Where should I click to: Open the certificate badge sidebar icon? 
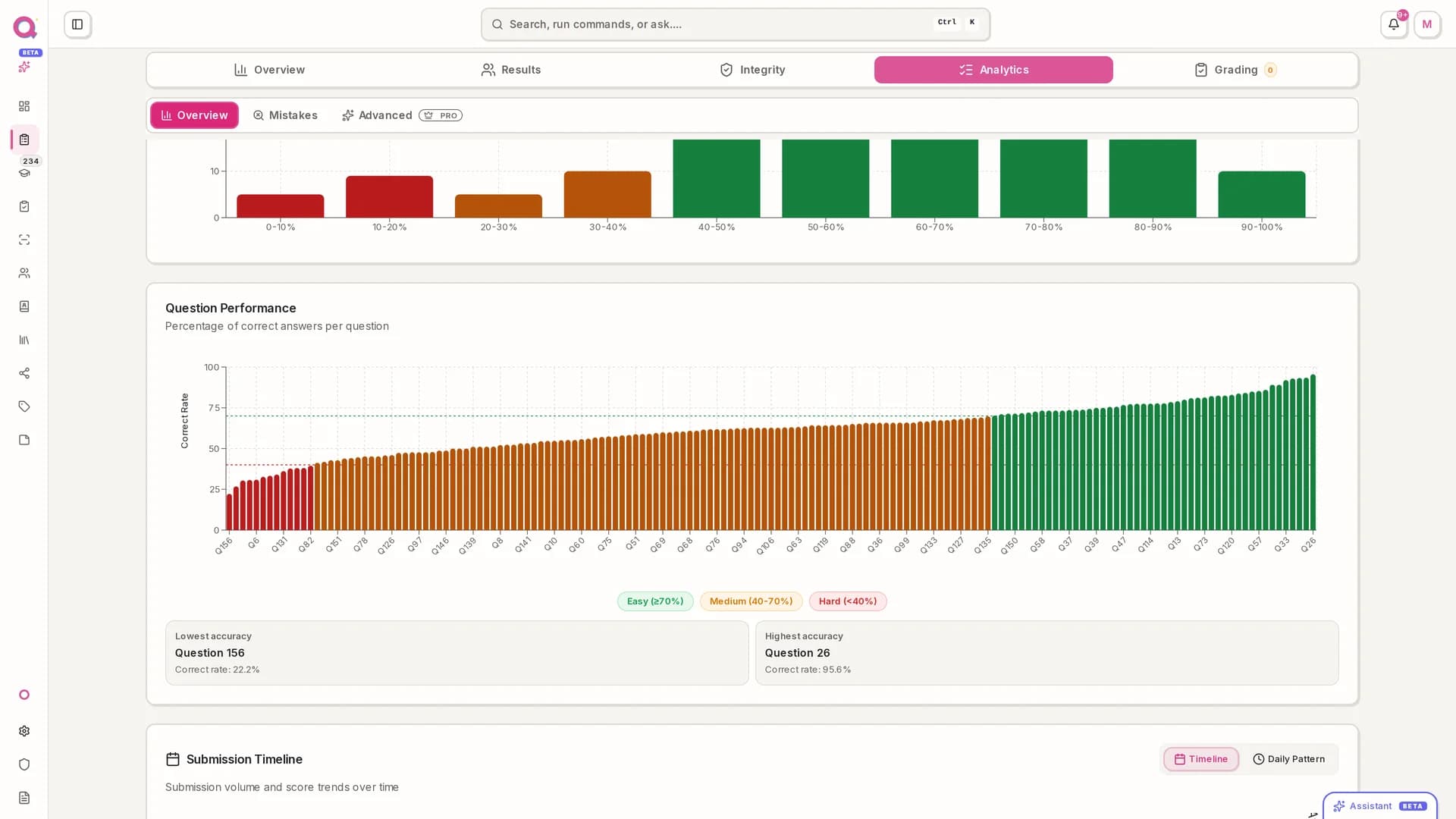[x=24, y=306]
